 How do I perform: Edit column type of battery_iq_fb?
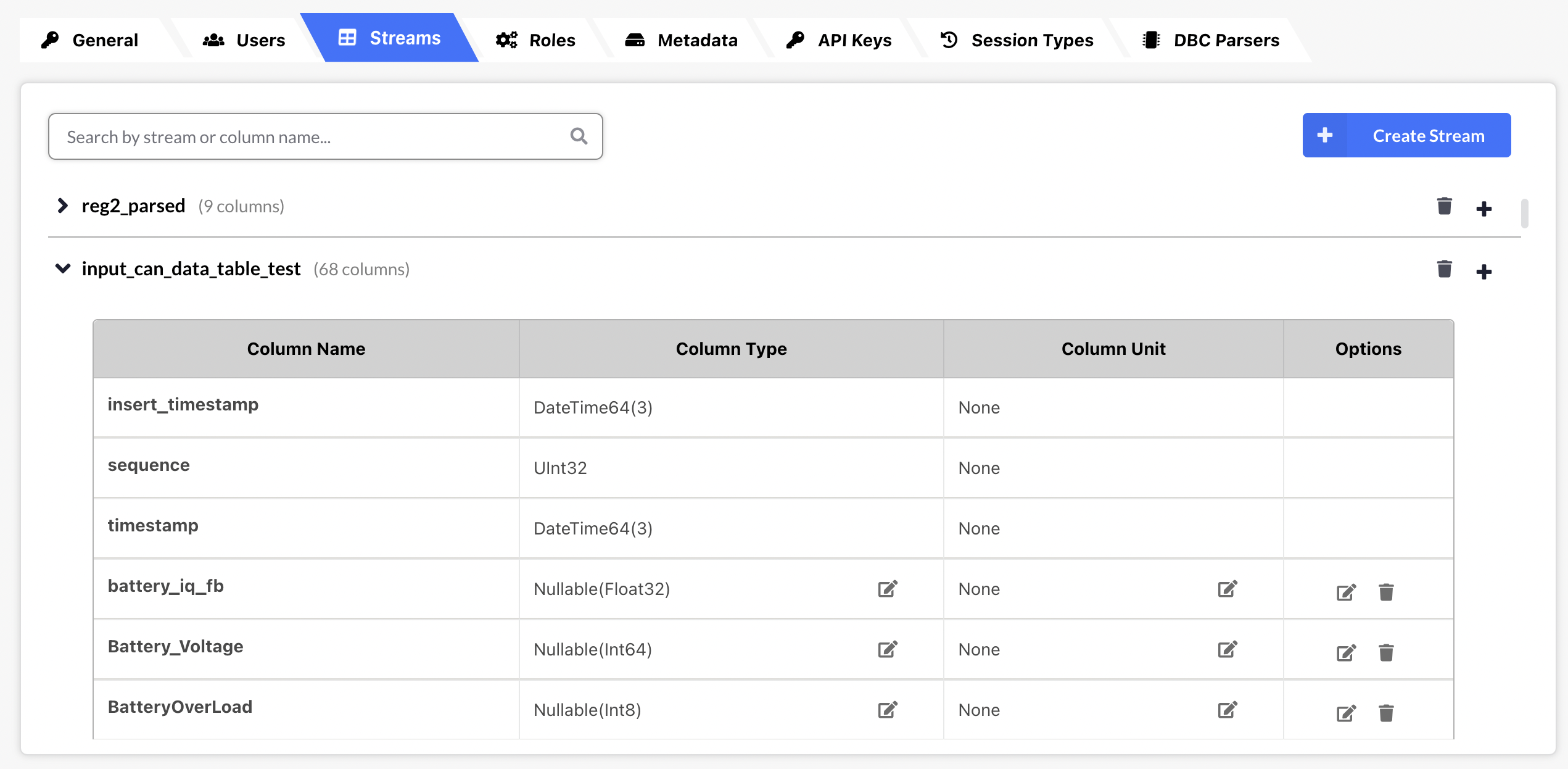point(887,589)
